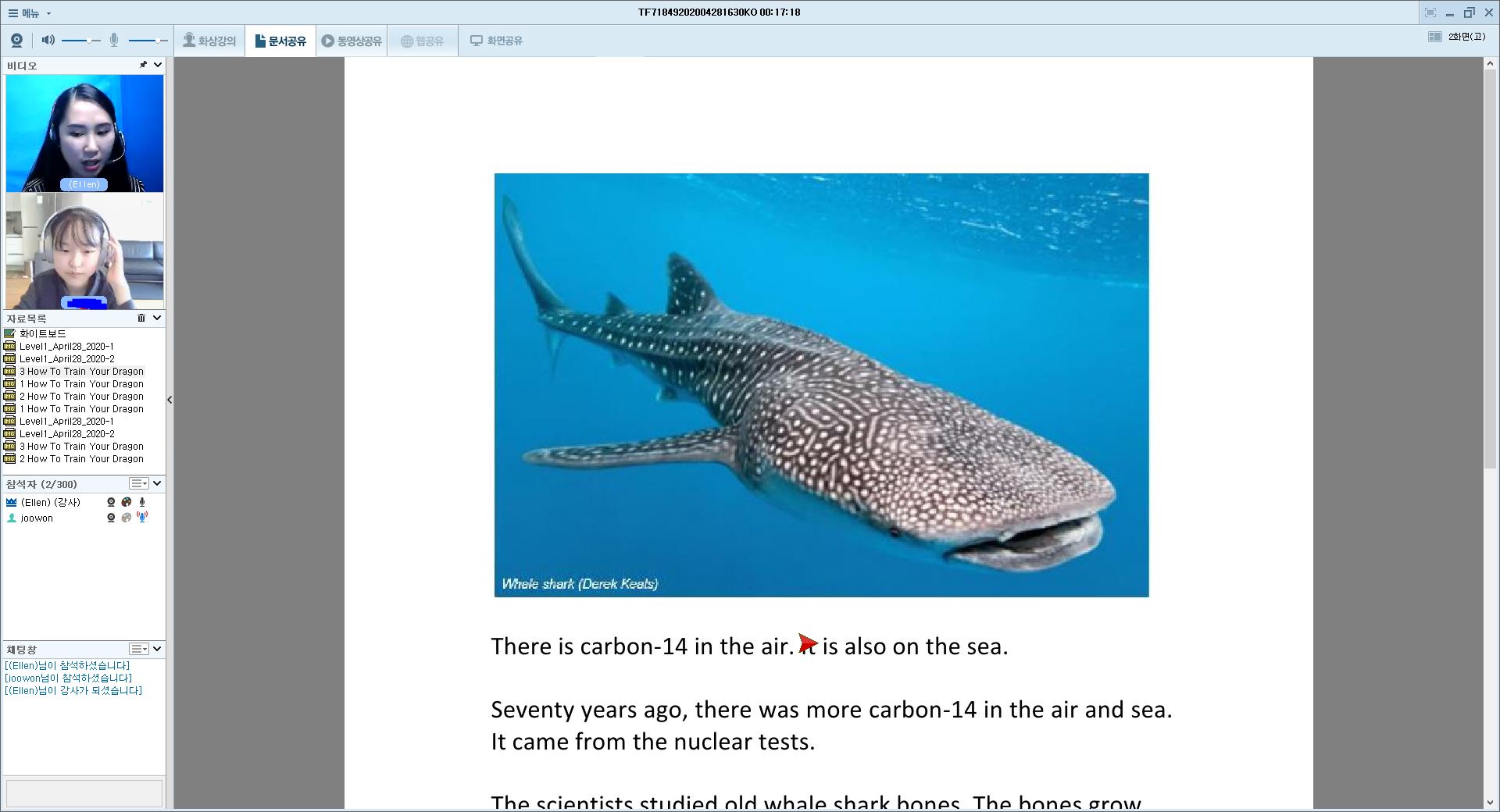Click Ellen's webcam icon in the attendee list
Viewport: 1500px width, 812px height.
point(111,502)
